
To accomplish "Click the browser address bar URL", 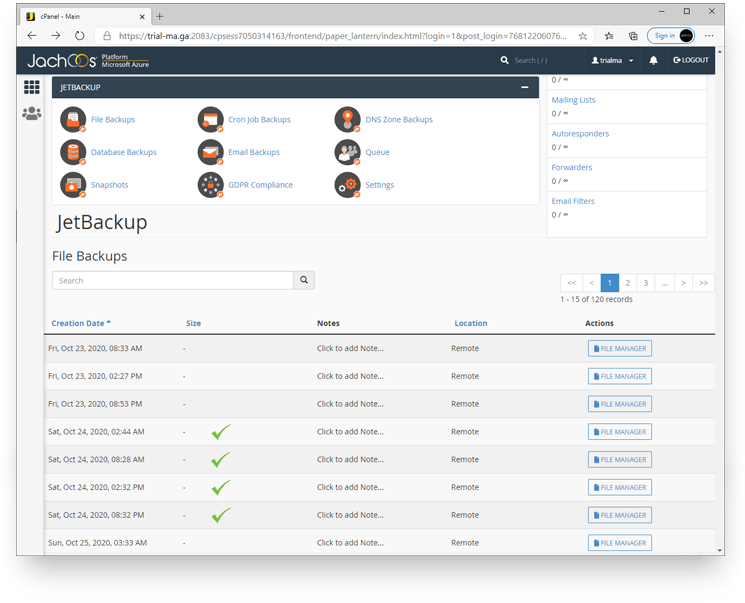I will click(x=343, y=36).
